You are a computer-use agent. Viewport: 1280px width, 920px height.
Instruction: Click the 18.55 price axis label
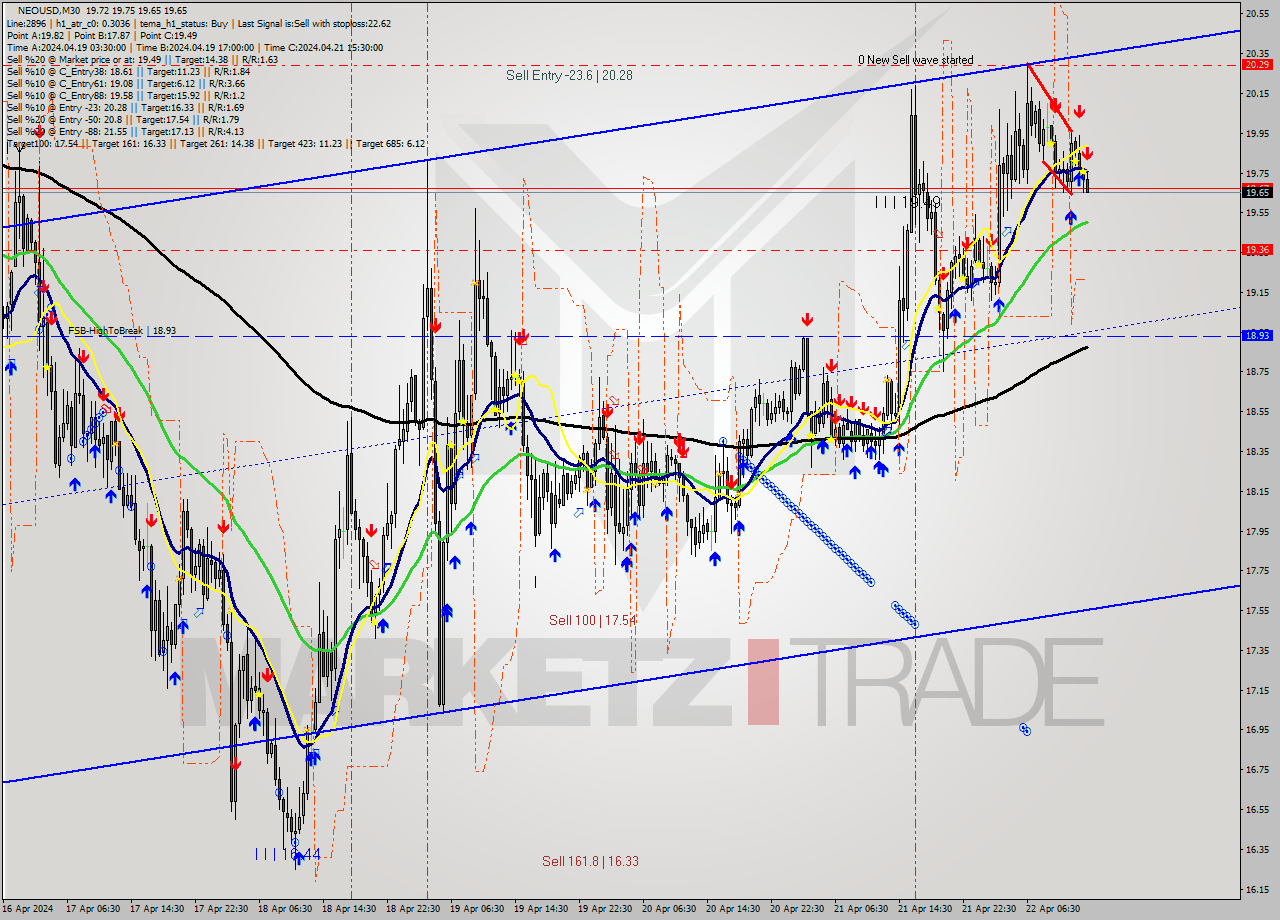click(1257, 411)
